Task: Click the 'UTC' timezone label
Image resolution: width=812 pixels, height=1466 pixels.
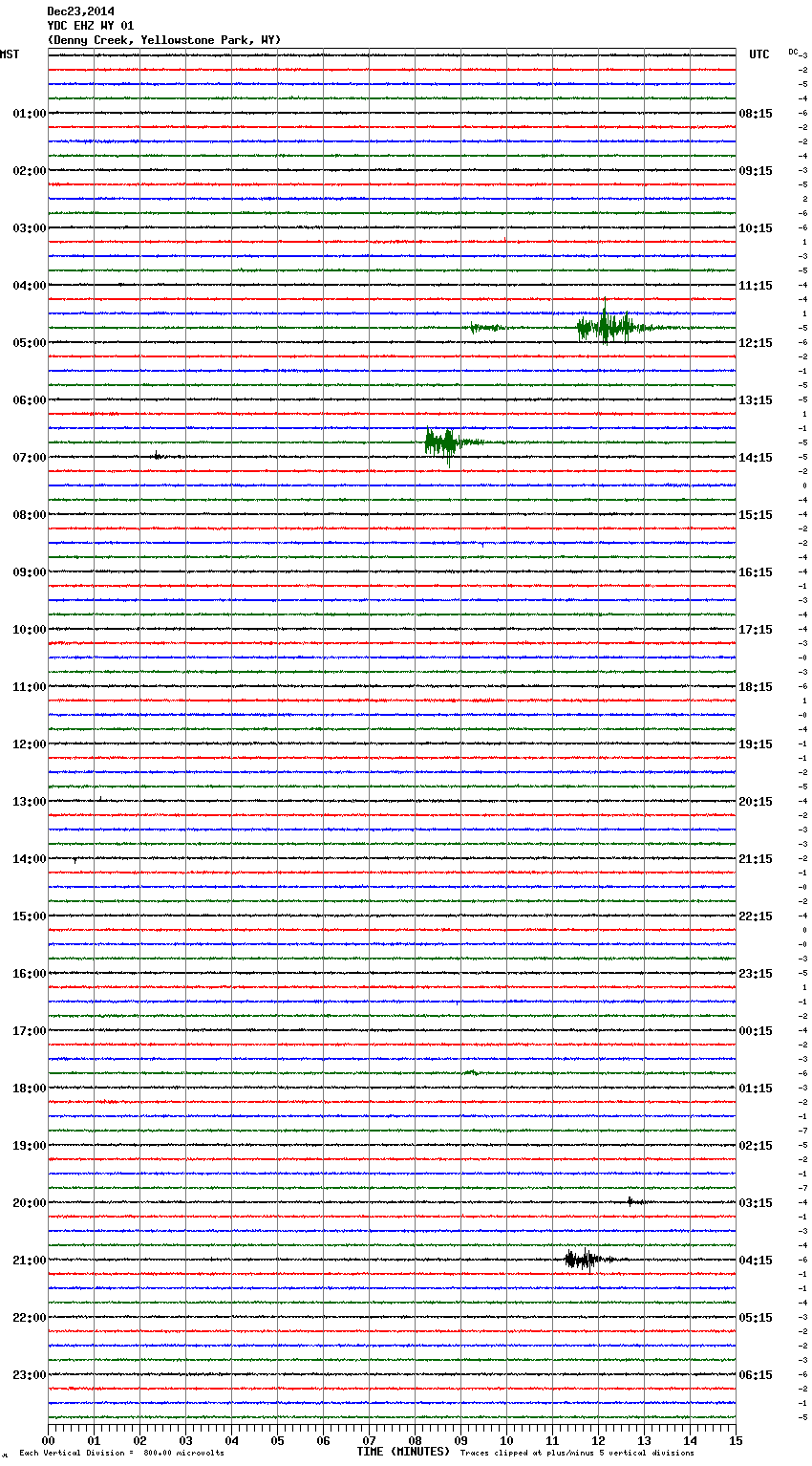Action: pyautogui.click(x=759, y=54)
